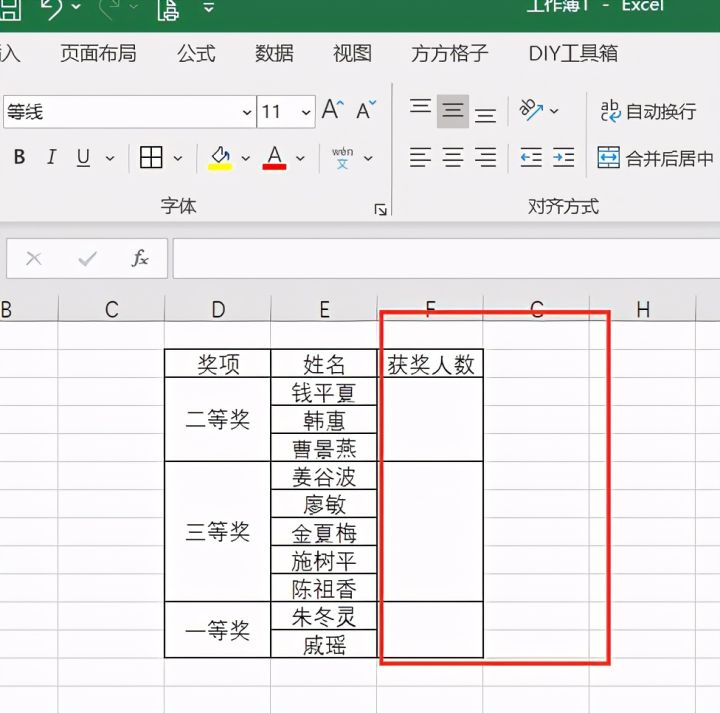Viewport: 720px width, 713px height.
Task: Open the Undo history dropdown arrow
Action: point(76,7)
